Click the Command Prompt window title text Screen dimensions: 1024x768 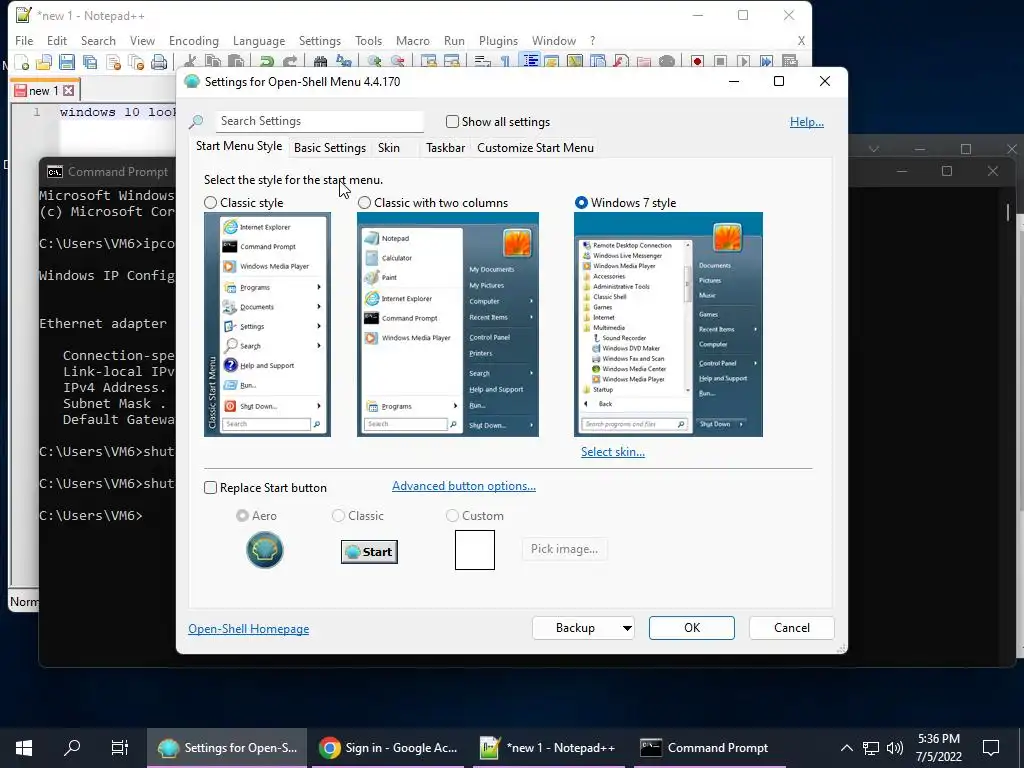pos(118,172)
